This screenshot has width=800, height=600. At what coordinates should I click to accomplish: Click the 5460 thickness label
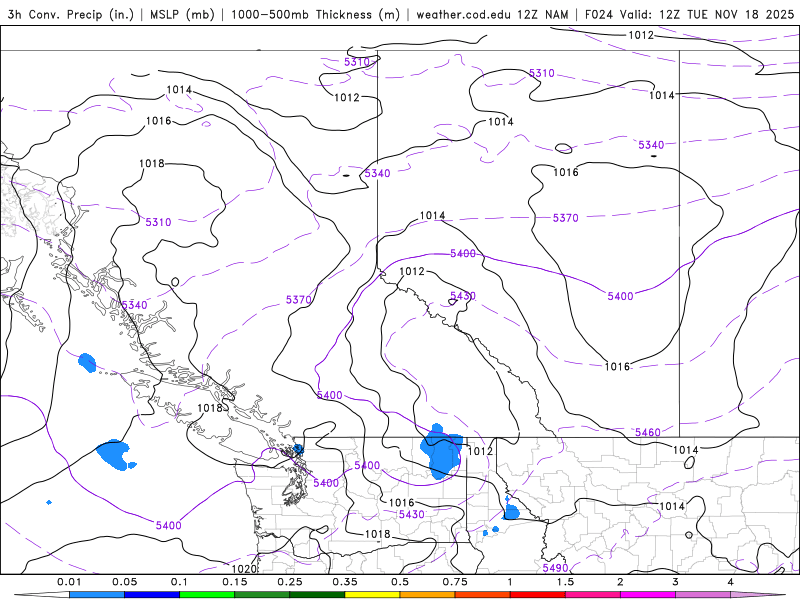tap(647, 432)
